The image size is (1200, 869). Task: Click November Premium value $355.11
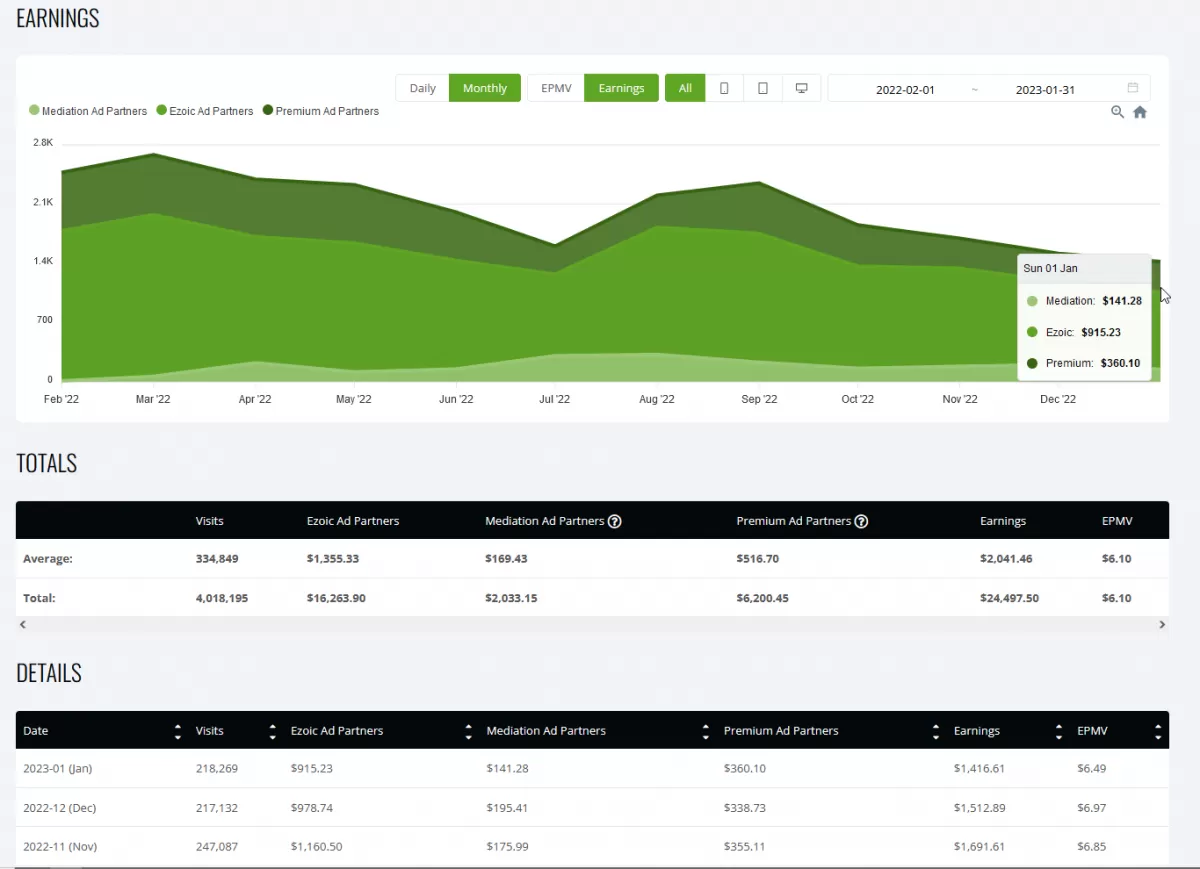click(745, 846)
